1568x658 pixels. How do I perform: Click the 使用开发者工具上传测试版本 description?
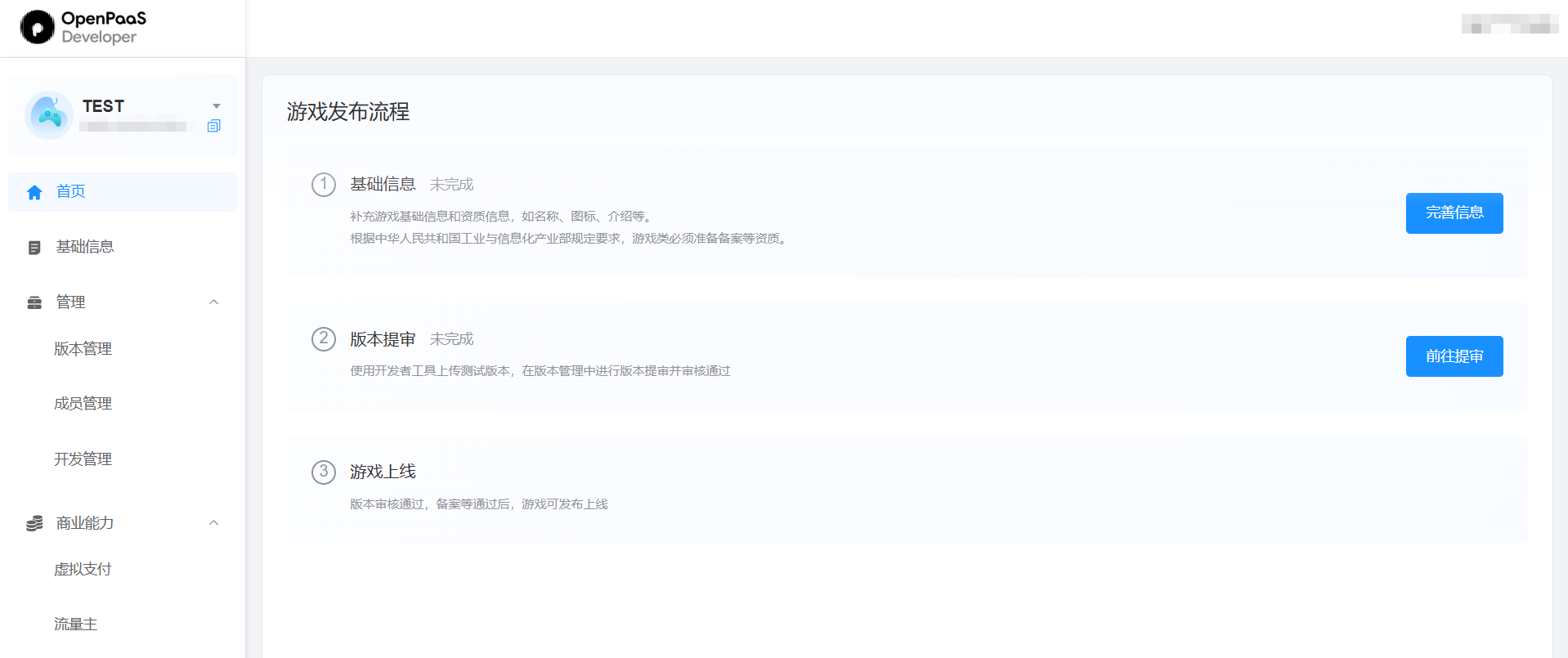[x=540, y=371]
